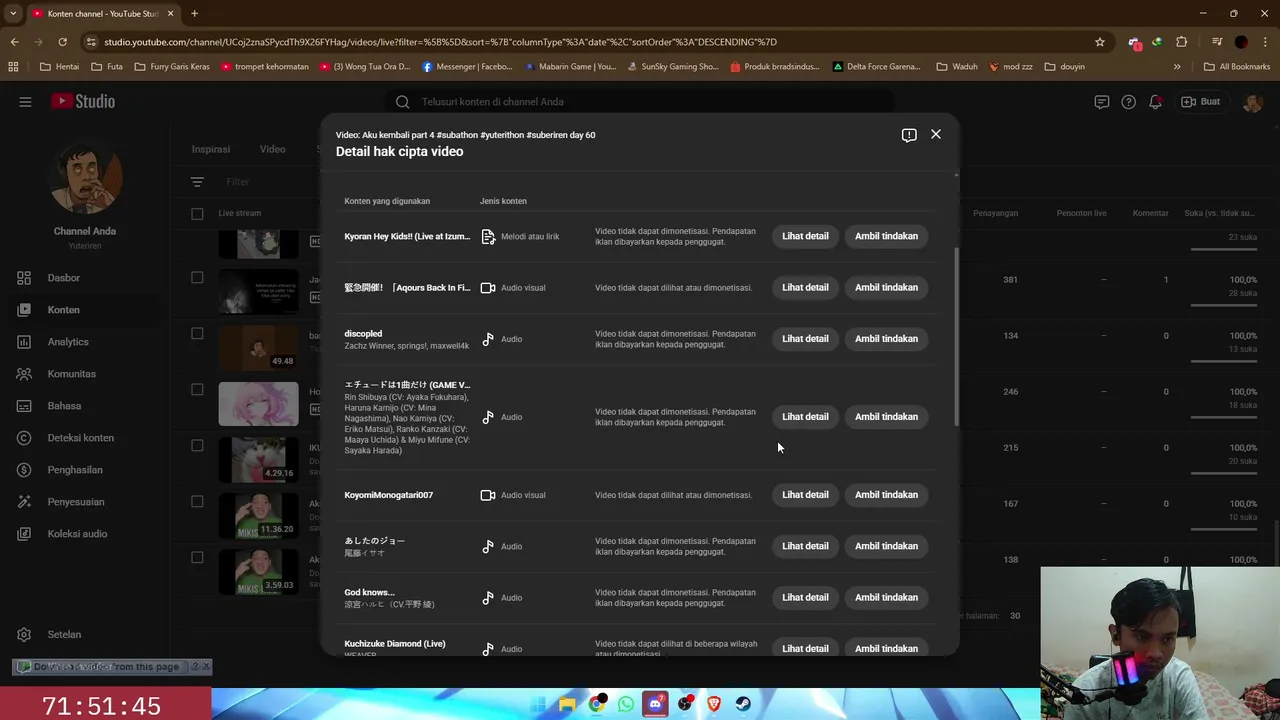Click the Buat create button
1280x720 pixels.
1201,102
